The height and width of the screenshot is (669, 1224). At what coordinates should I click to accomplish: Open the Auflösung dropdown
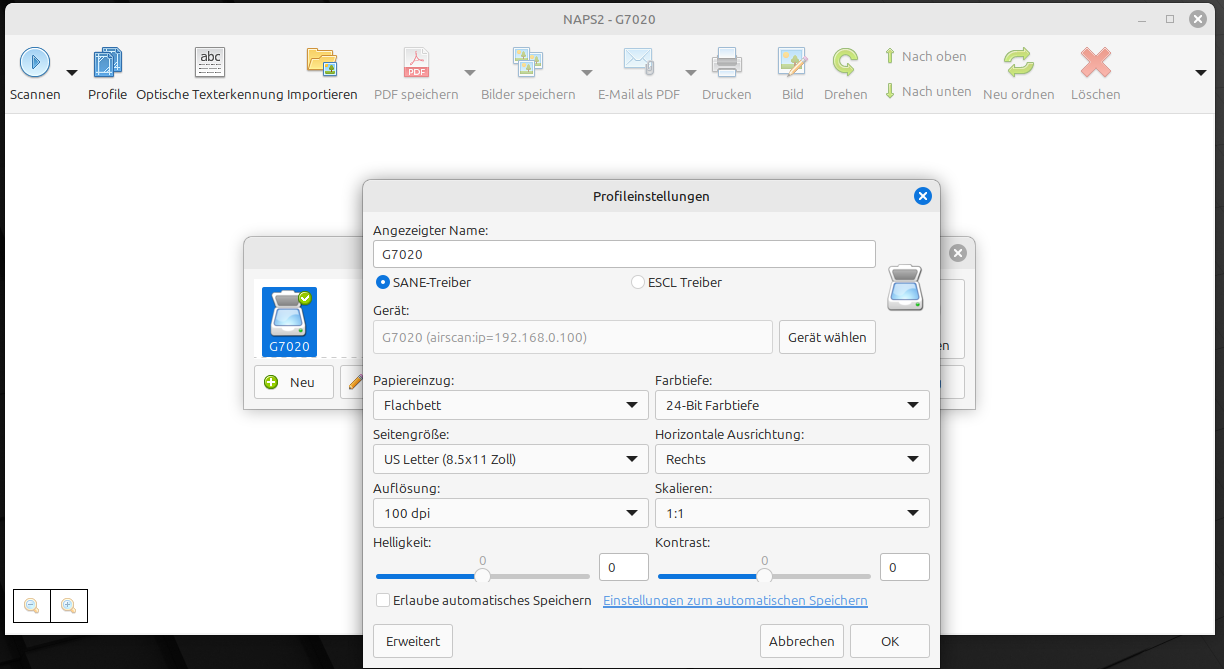[x=511, y=513]
